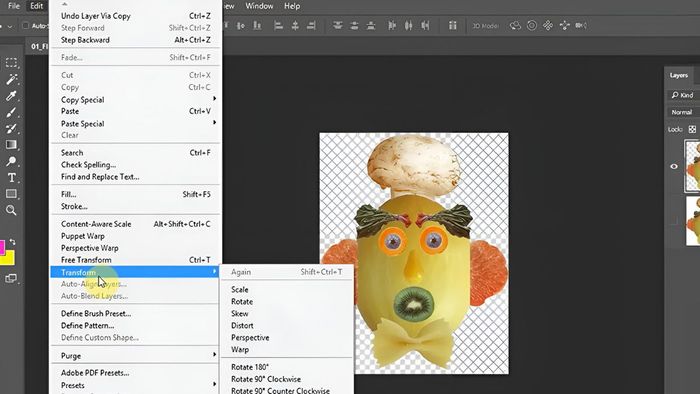Image resolution: width=700 pixels, height=394 pixels.
Task: Close the Edit menu via Edit
Action: coord(37,6)
